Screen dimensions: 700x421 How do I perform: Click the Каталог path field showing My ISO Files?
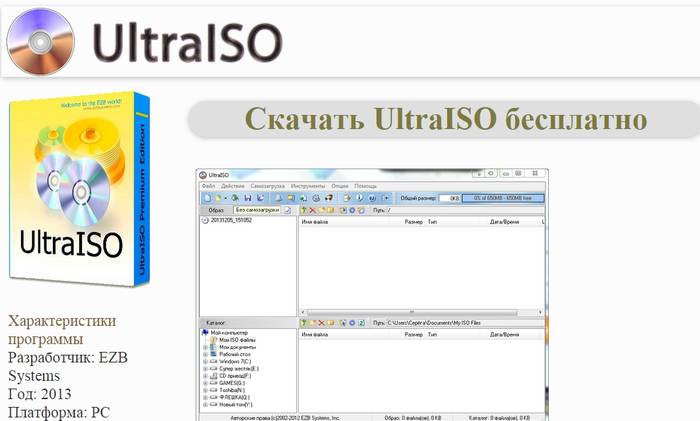(x=464, y=323)
